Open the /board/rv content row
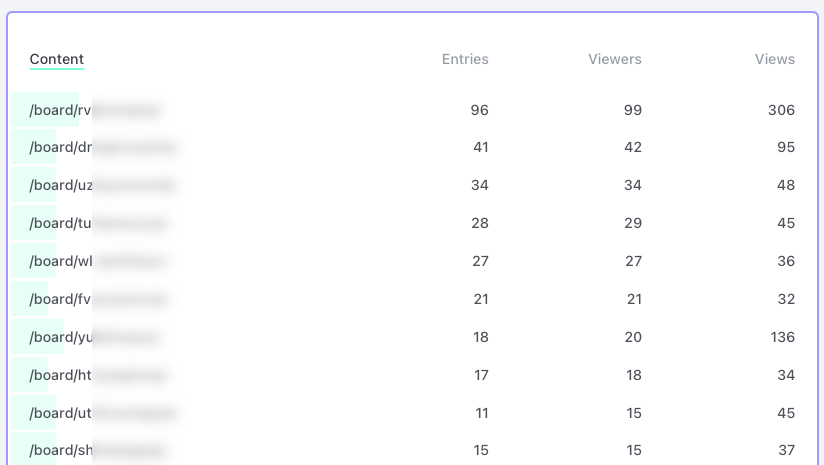This screenshot has height=465, width=824. 412,110
